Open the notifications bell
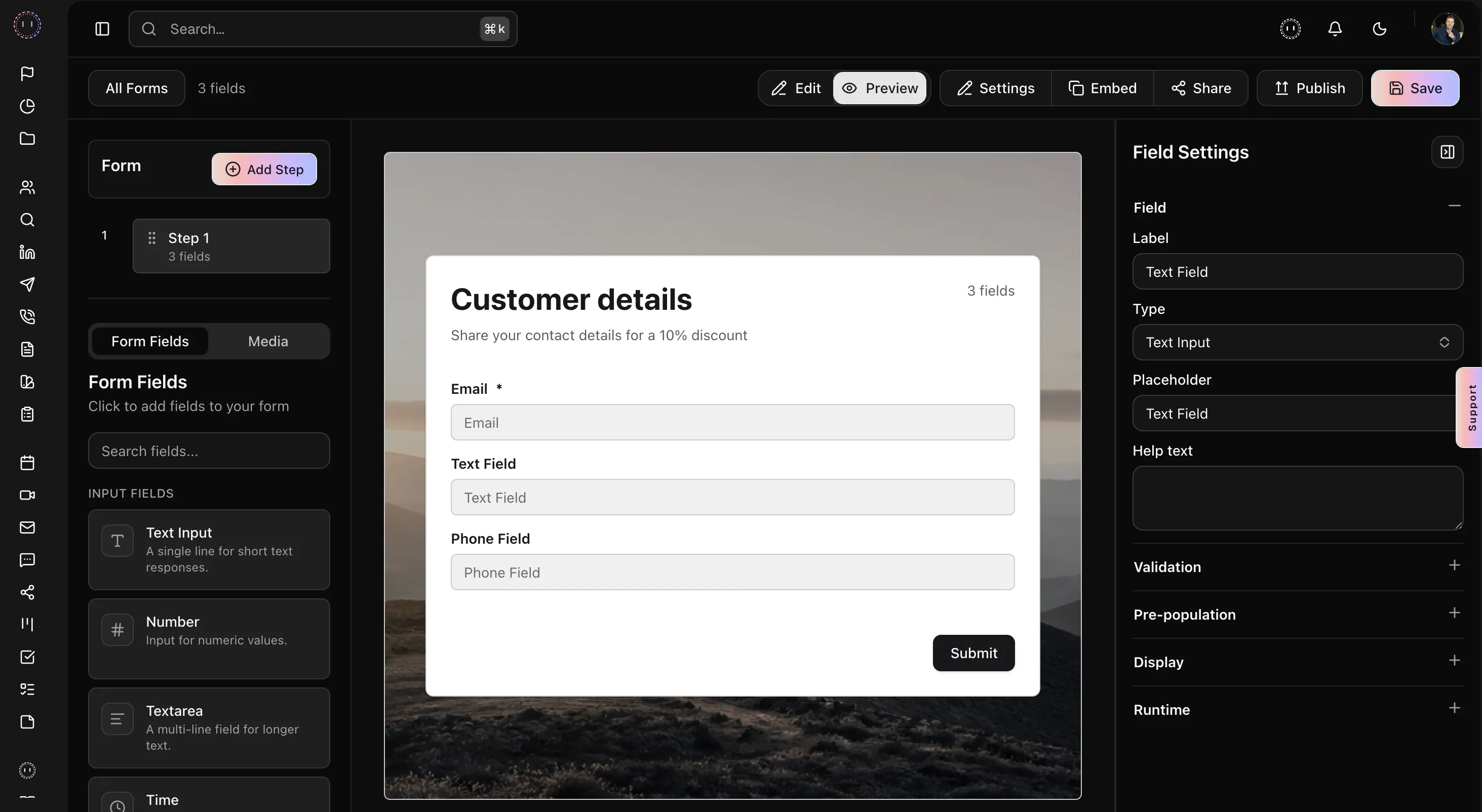Screen dimensions: 1482x812 pos(1335,29)
